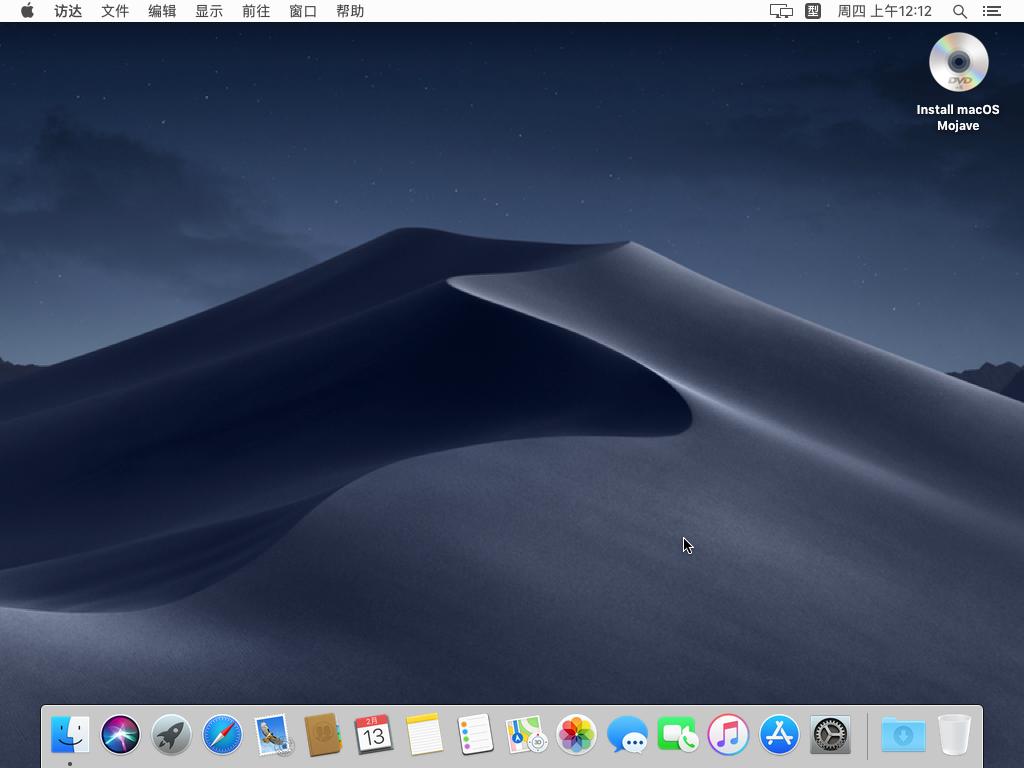Screen dimensions: 1024x768
Task: Open Notification Center from the menu bar
Action: pyautogui.click(x=992, y=11)
